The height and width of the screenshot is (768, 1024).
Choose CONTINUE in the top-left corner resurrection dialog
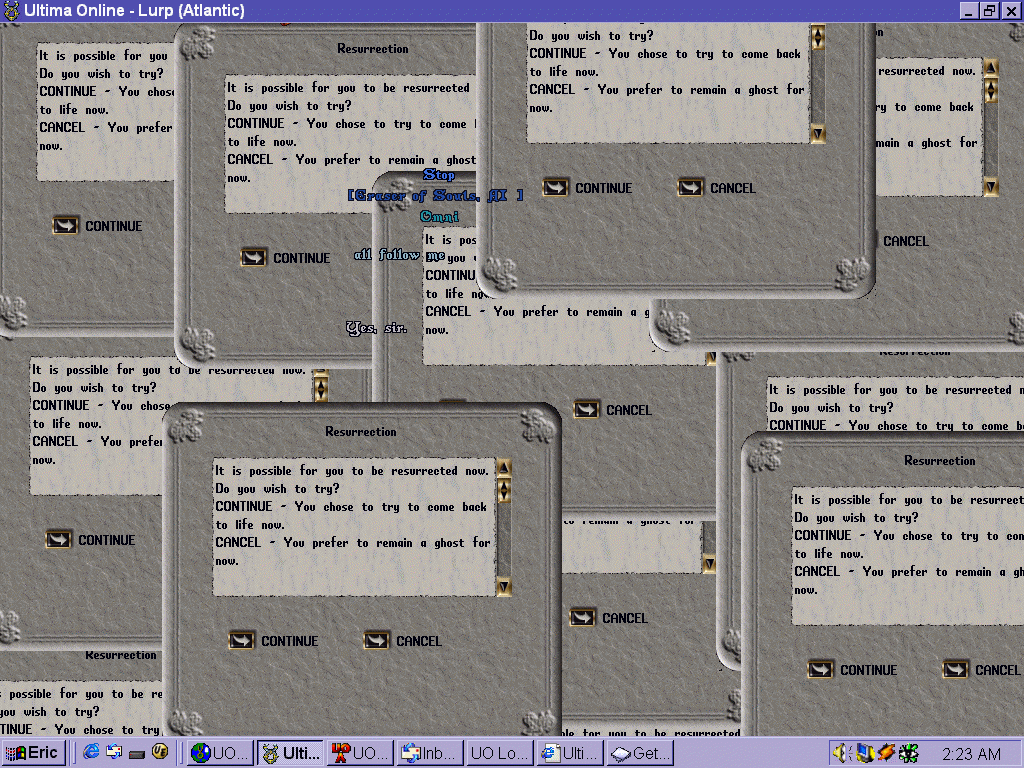point(66,225)
